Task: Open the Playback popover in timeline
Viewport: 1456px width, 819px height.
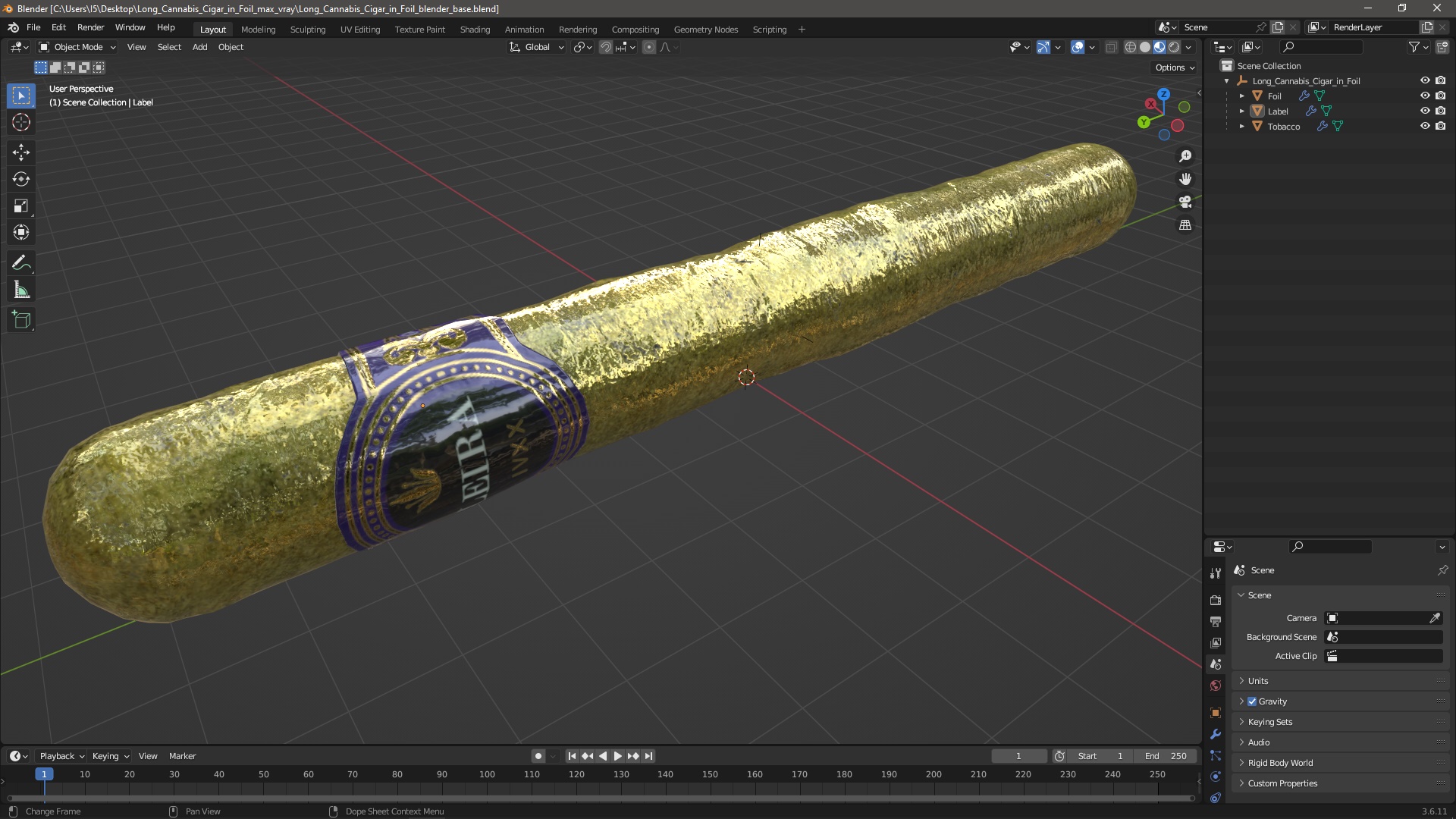Action: point(61,756)
